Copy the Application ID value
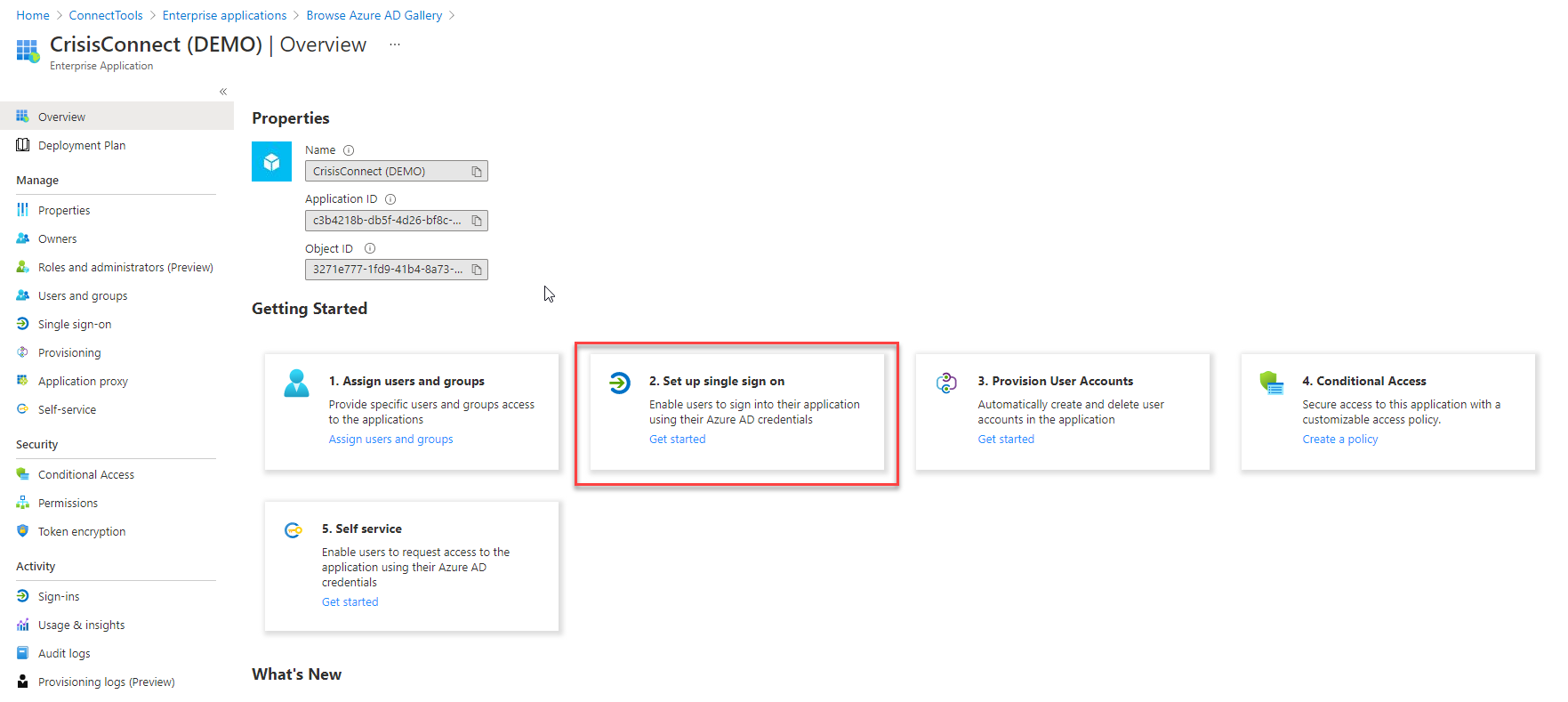Viewport: 1568px width, 702px height. click(x=477, y=221)
